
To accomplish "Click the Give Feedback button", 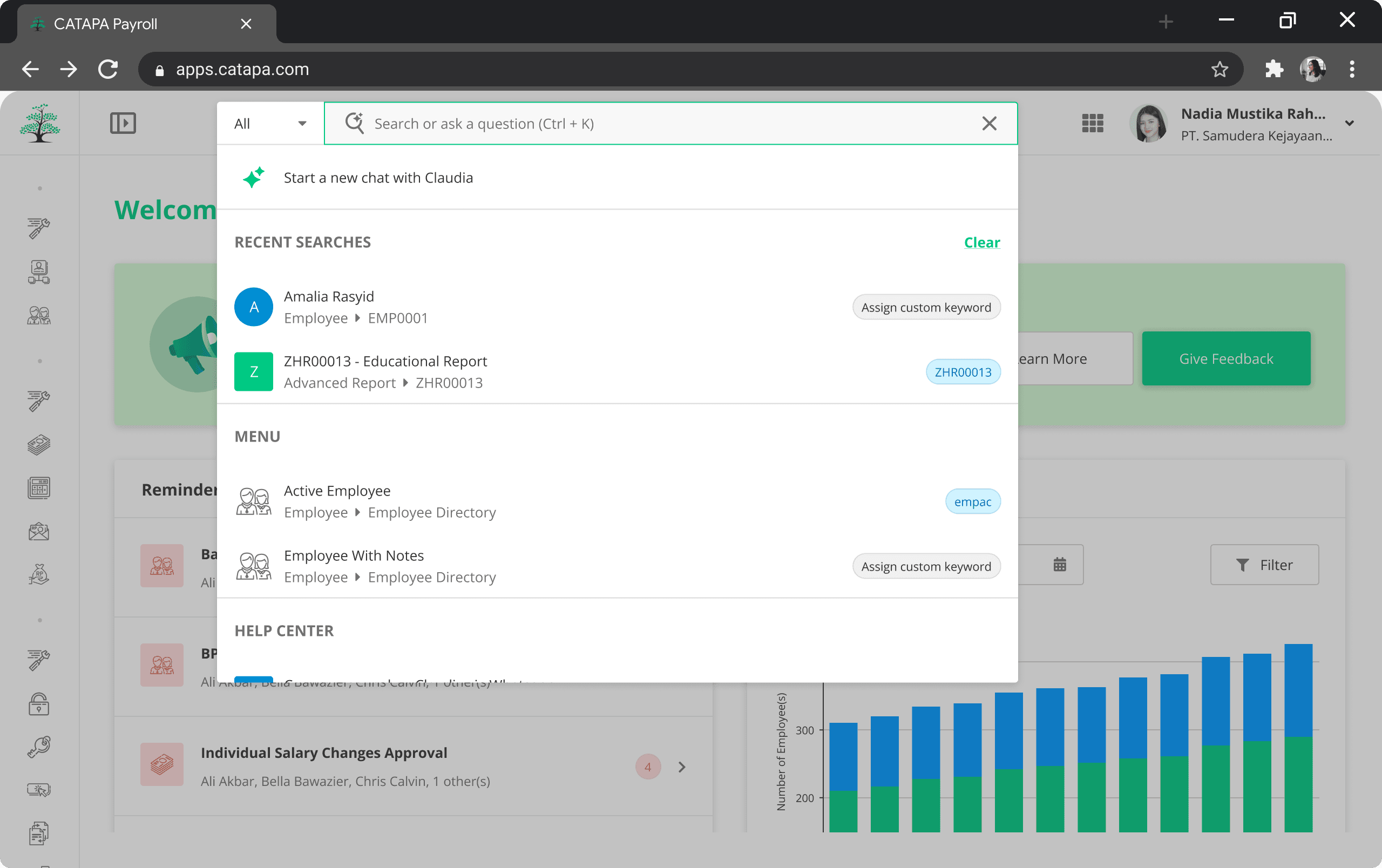I will [1226, 358].
